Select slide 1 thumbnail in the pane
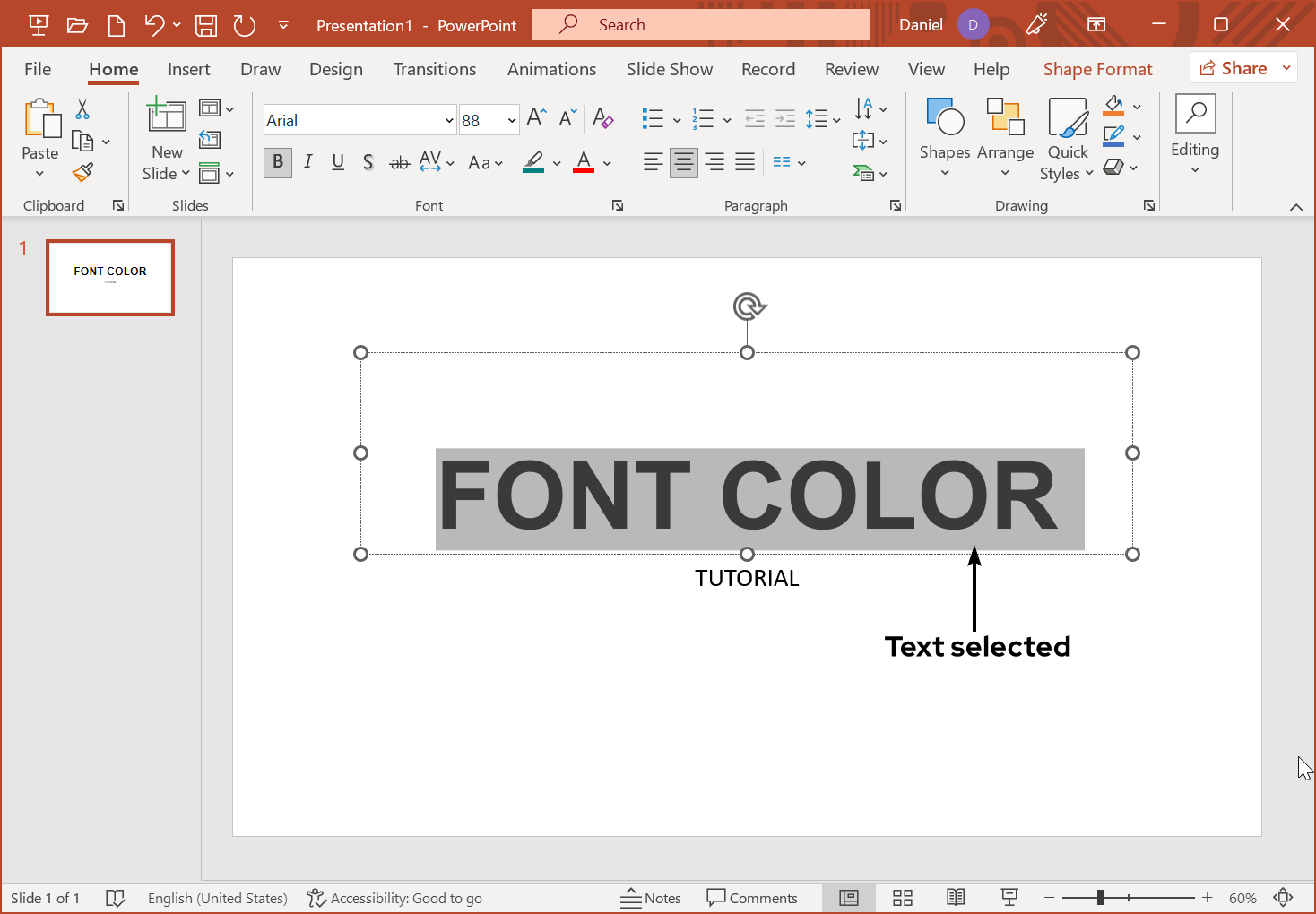Screen dimensions: 1316x914 click(109, 278)
